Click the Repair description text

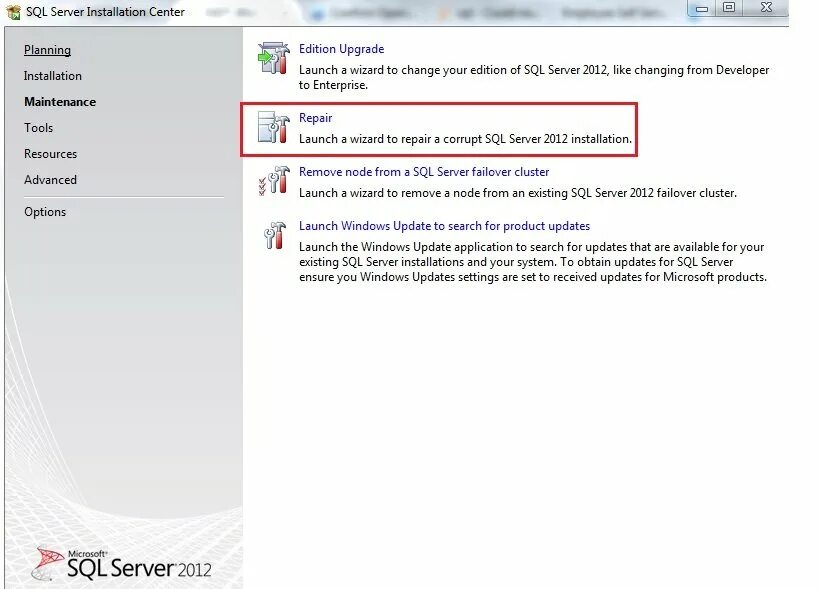point(465,139)
